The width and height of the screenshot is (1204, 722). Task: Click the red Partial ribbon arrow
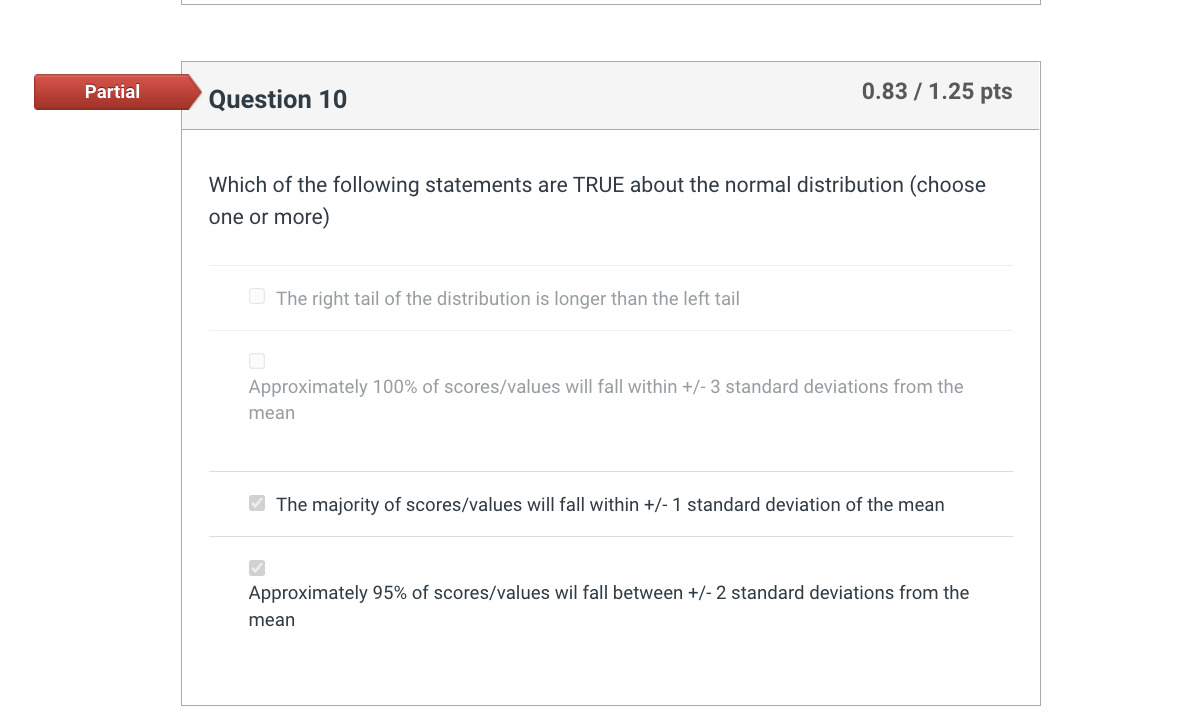(192, 91)
